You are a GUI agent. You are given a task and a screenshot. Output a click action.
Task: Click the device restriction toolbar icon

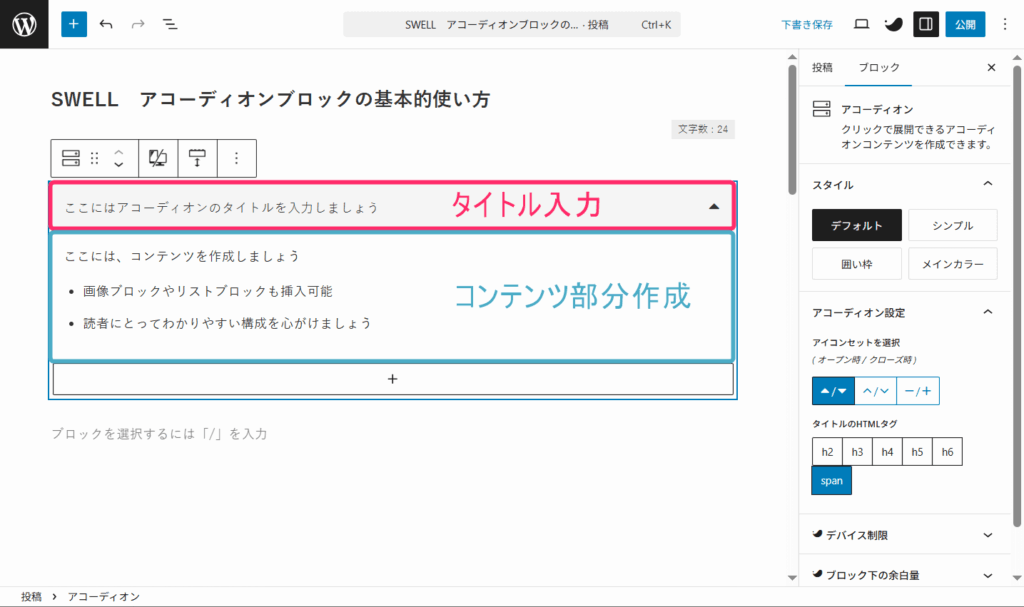158,158
